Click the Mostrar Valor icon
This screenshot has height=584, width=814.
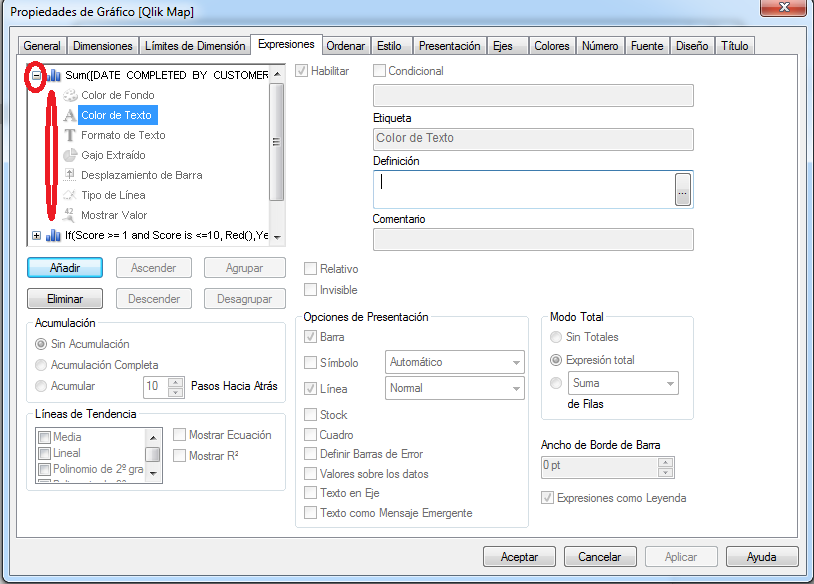click(x=70, y=215)
